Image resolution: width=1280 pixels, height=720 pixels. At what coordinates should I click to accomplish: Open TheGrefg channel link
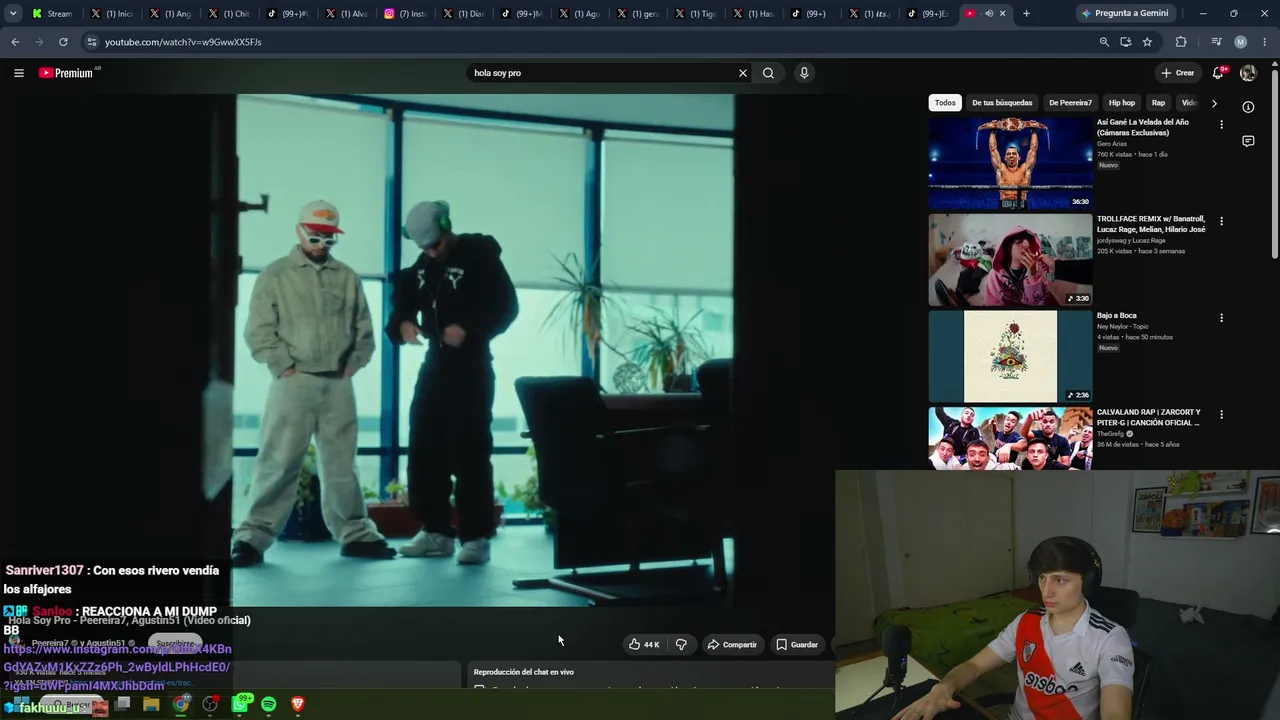(1111, 434)
